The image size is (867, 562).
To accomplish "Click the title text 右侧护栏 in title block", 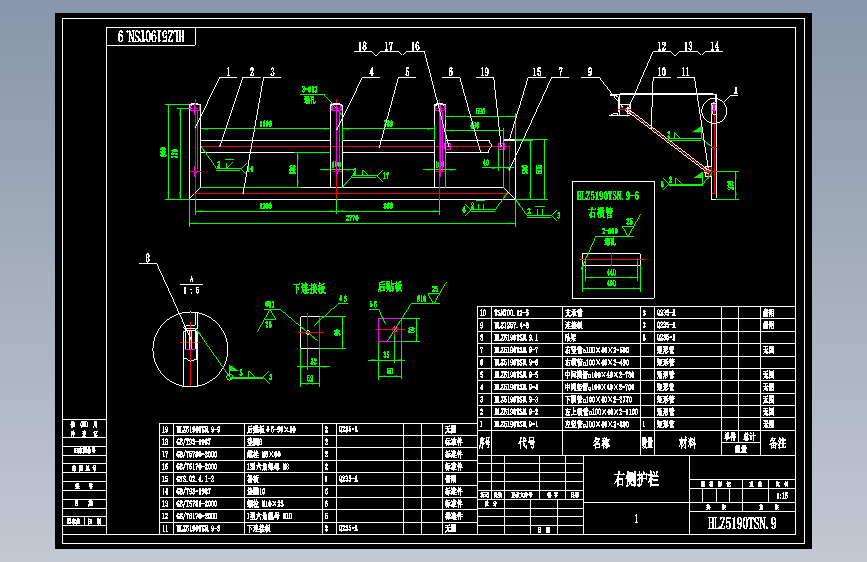I will click(636, 478).
